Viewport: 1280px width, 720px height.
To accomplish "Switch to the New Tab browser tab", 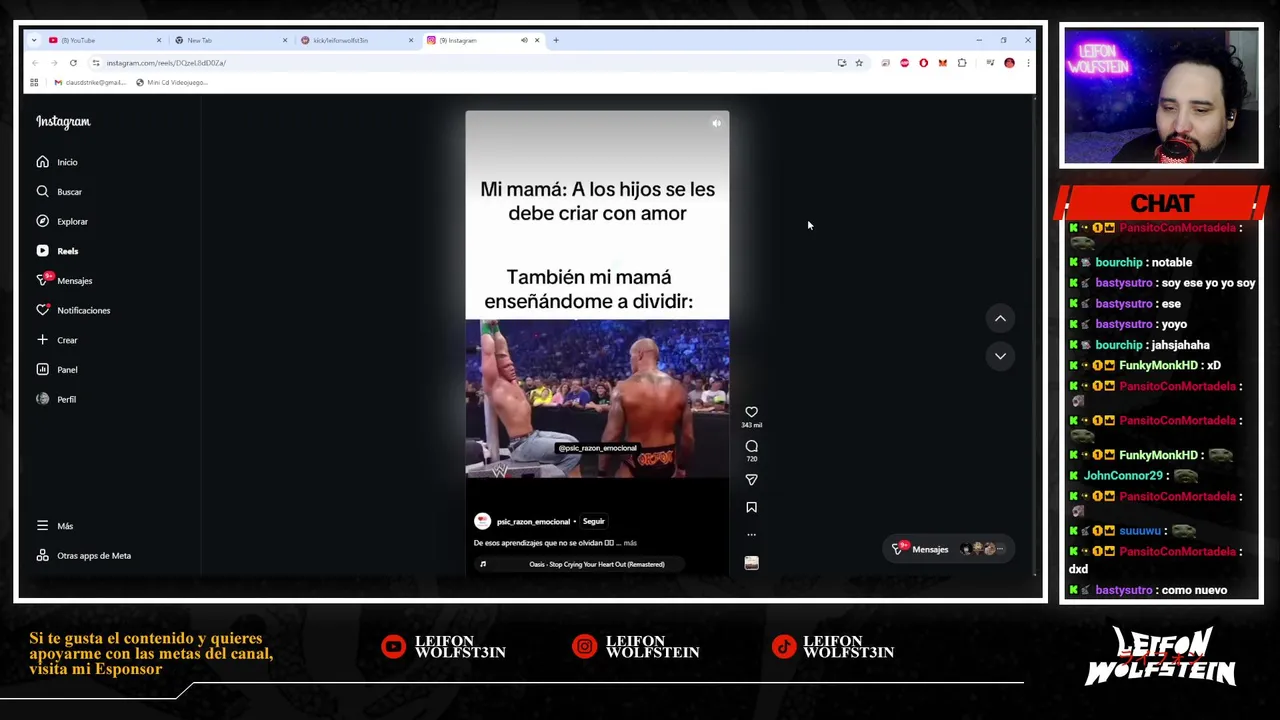I will 230,40.
